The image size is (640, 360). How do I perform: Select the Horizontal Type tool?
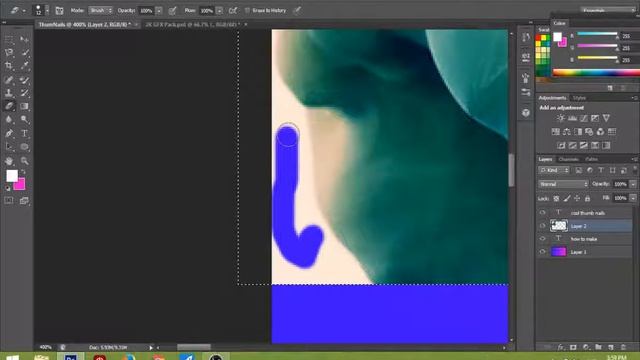tap(24, 133)
